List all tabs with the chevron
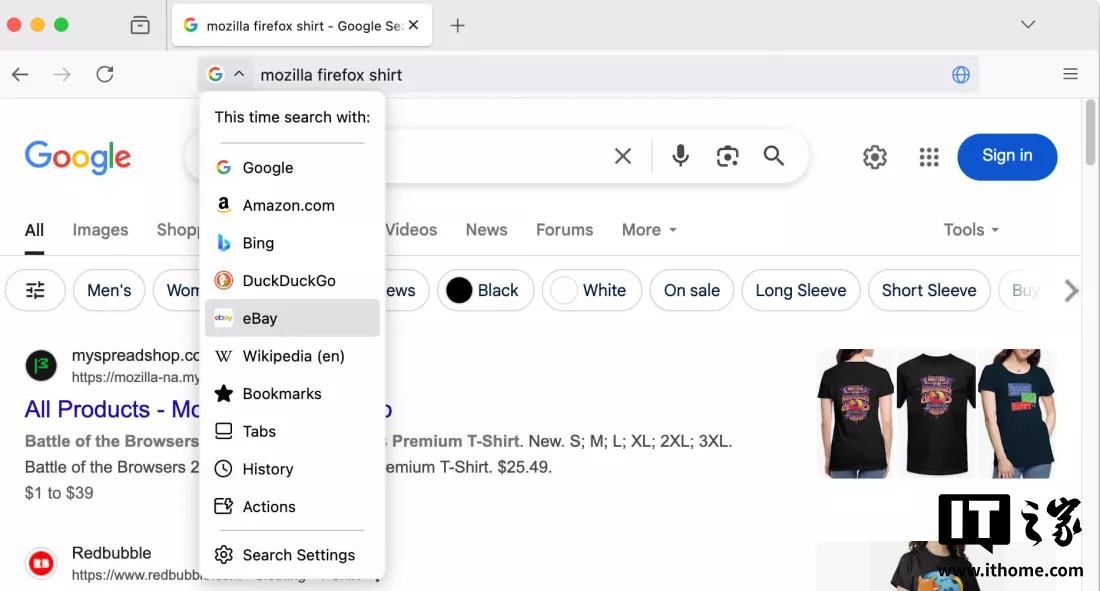 [x=1028, y=25]
